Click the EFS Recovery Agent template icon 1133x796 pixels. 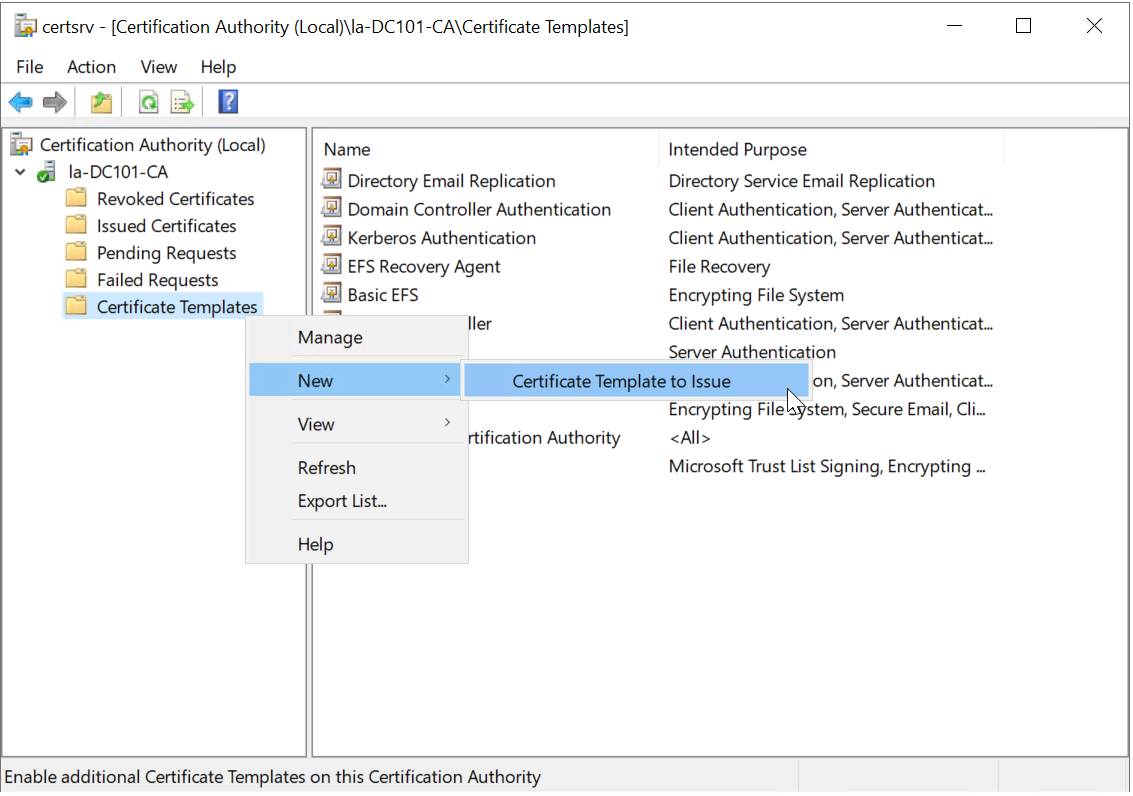332,267
